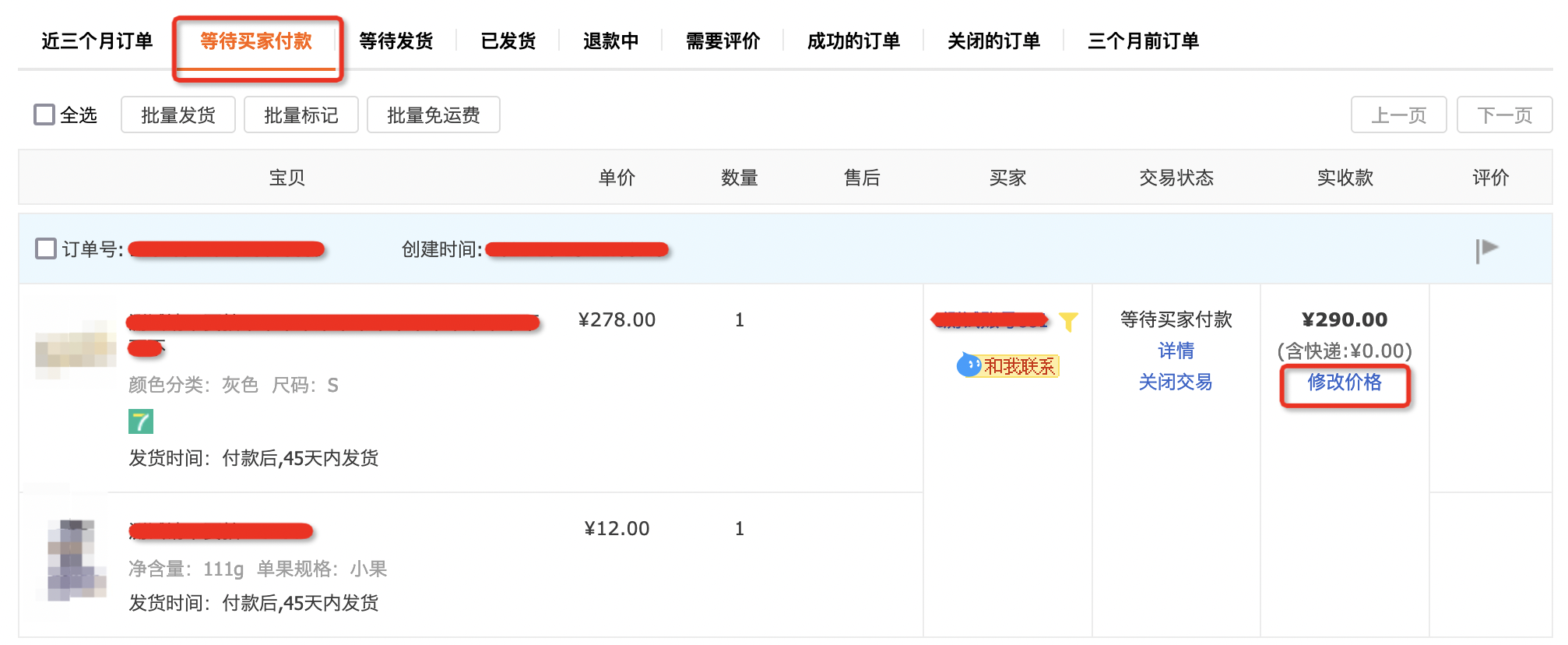Image resolution: width=1568 pixels, height=645 pixels.
Task: Switch to 等待买家付款 tab
Action: pyautogui.click(x=256, y=41)
